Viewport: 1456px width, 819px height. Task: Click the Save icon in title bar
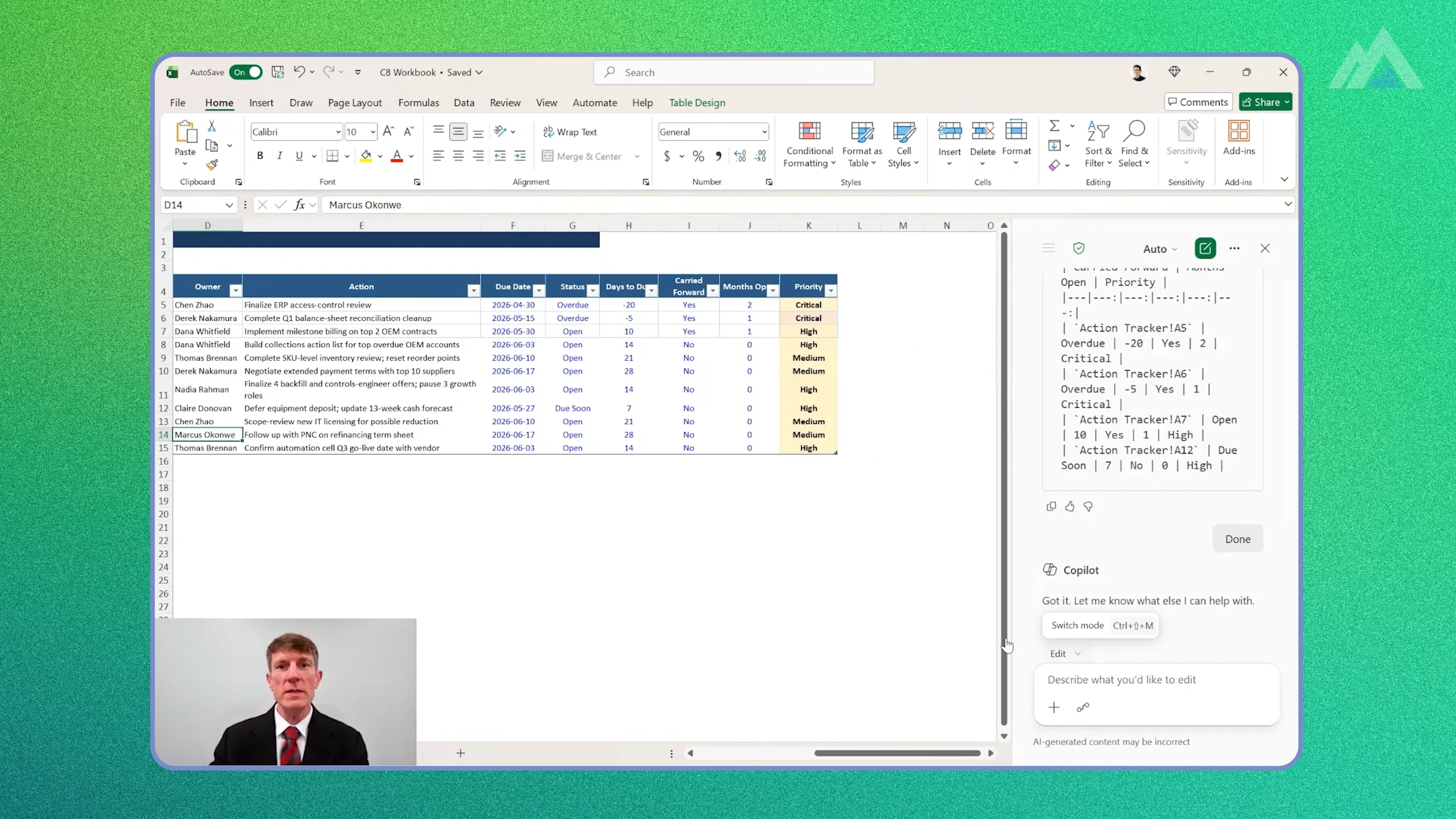(278, 72)
